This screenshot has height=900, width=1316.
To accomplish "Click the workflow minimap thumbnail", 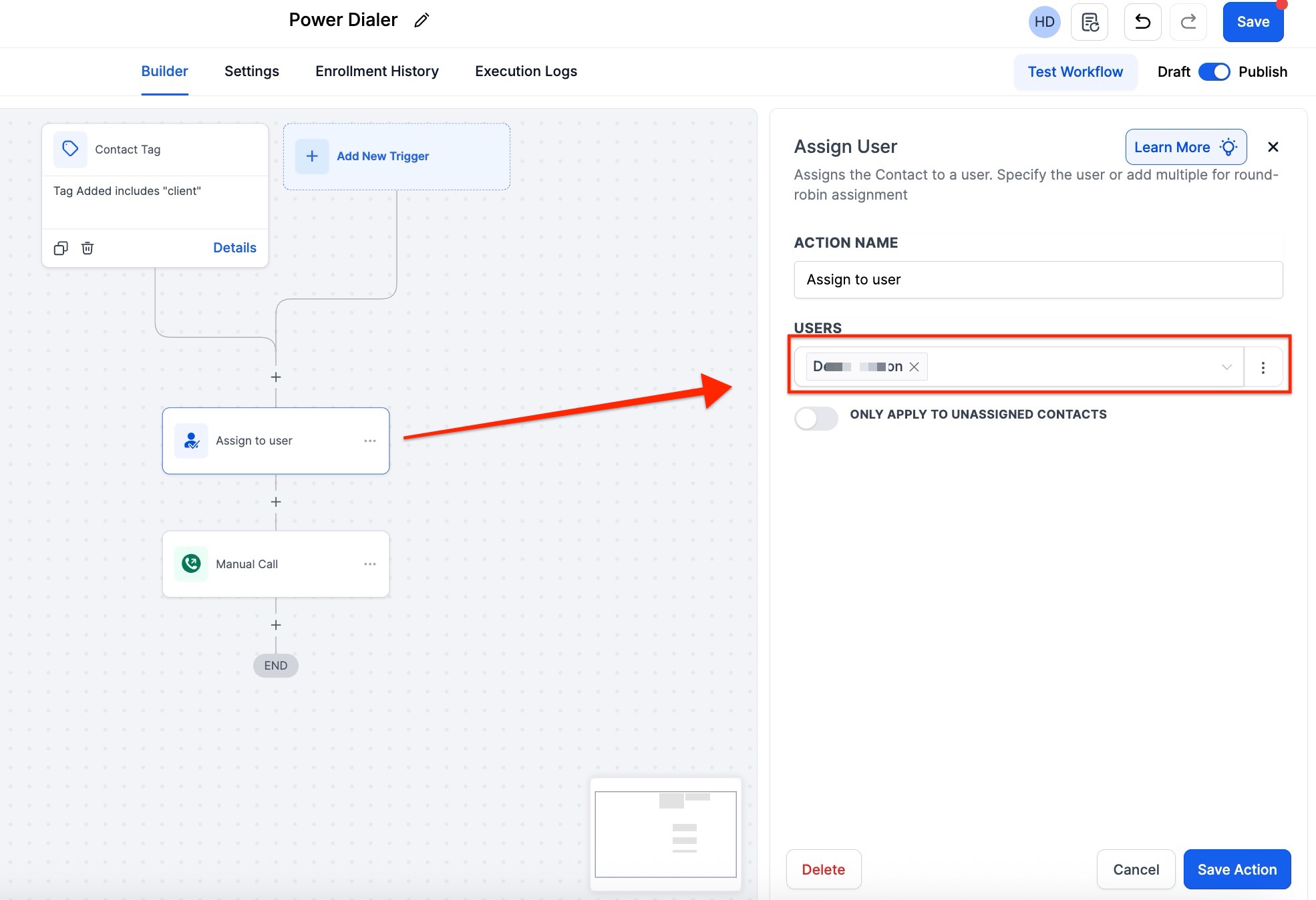I will pos(665,834).
